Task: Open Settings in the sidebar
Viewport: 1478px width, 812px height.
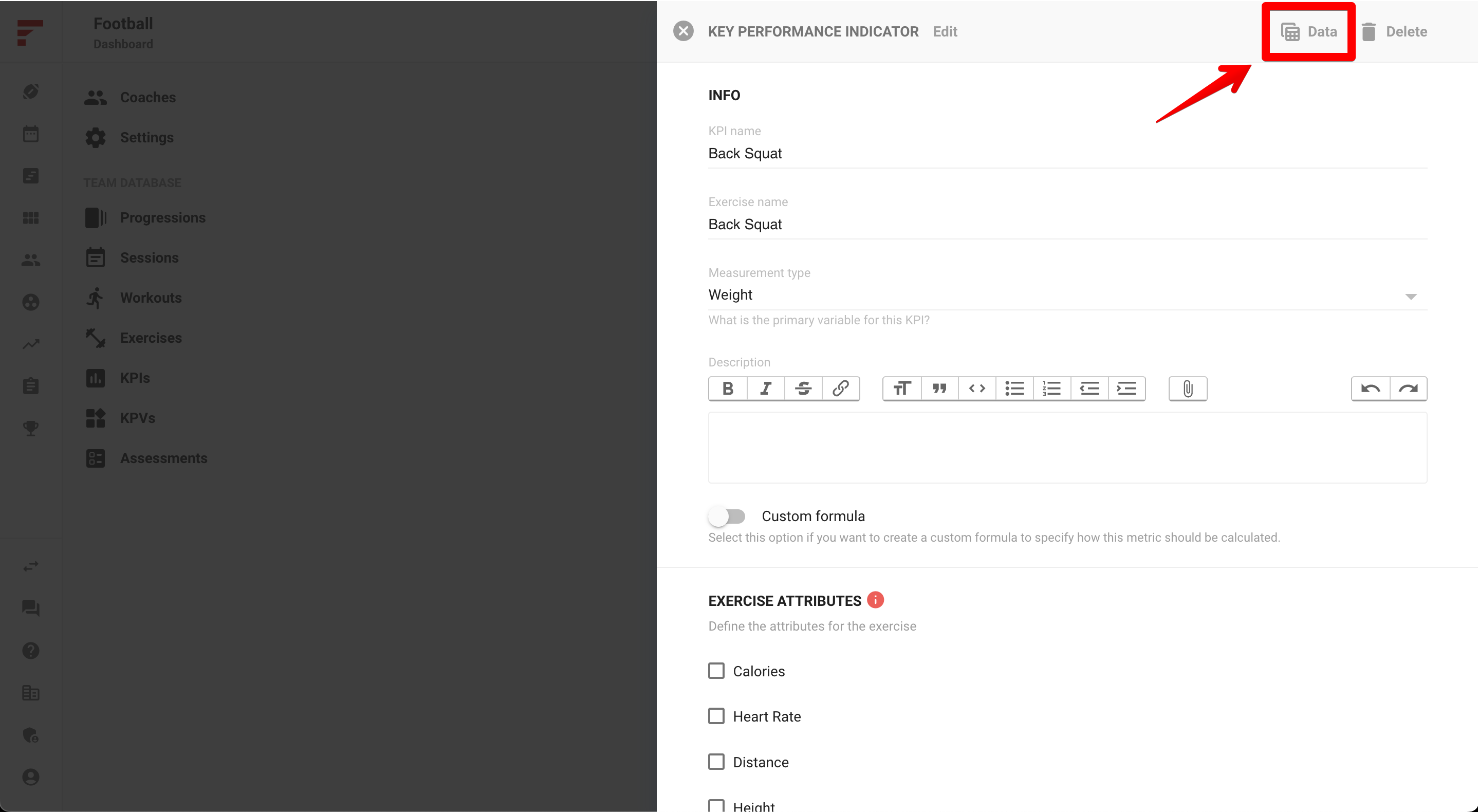Action: 129,137
